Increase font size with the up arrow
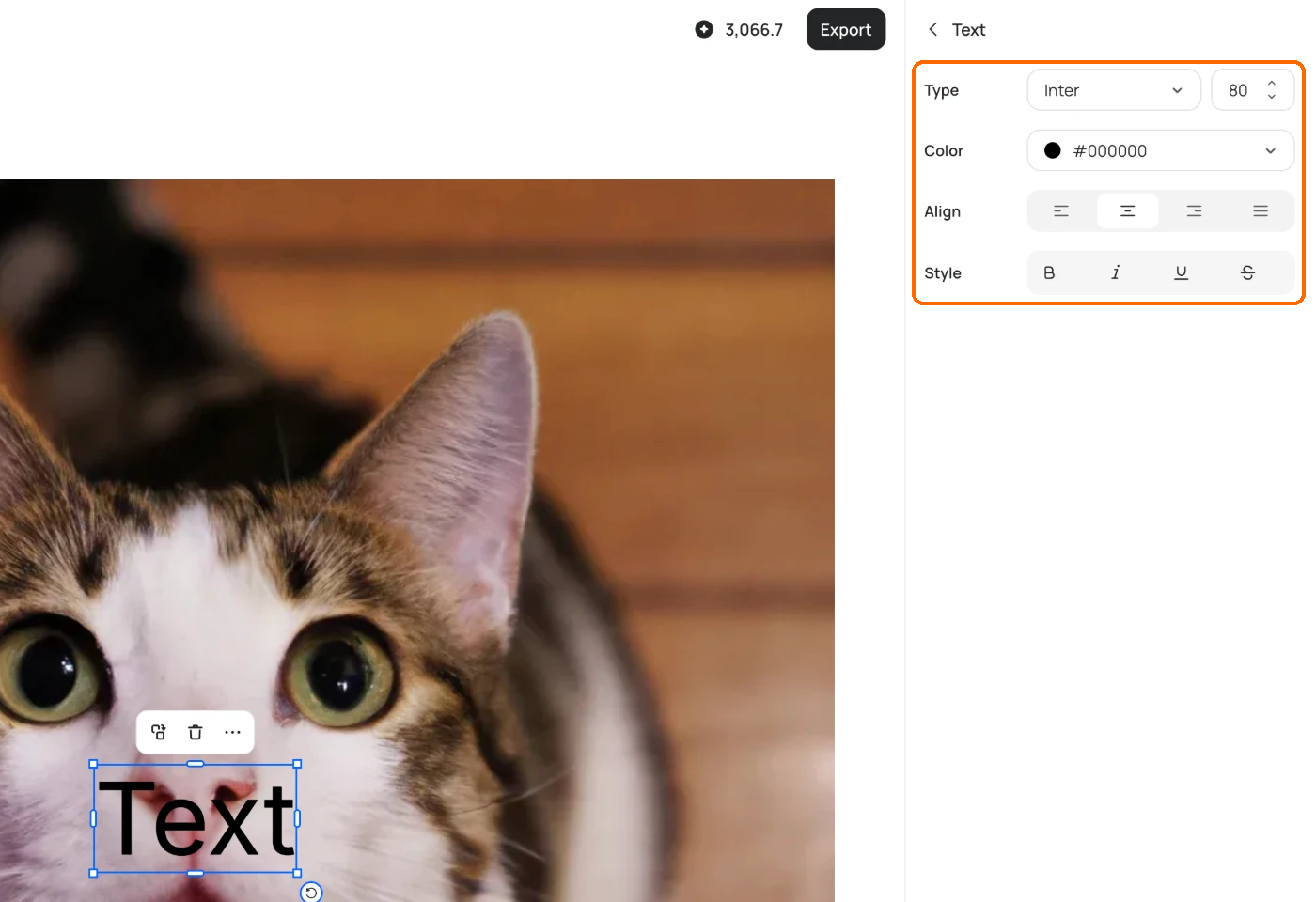Screen dimensions: 1316x902 (x=1272, y=84)
